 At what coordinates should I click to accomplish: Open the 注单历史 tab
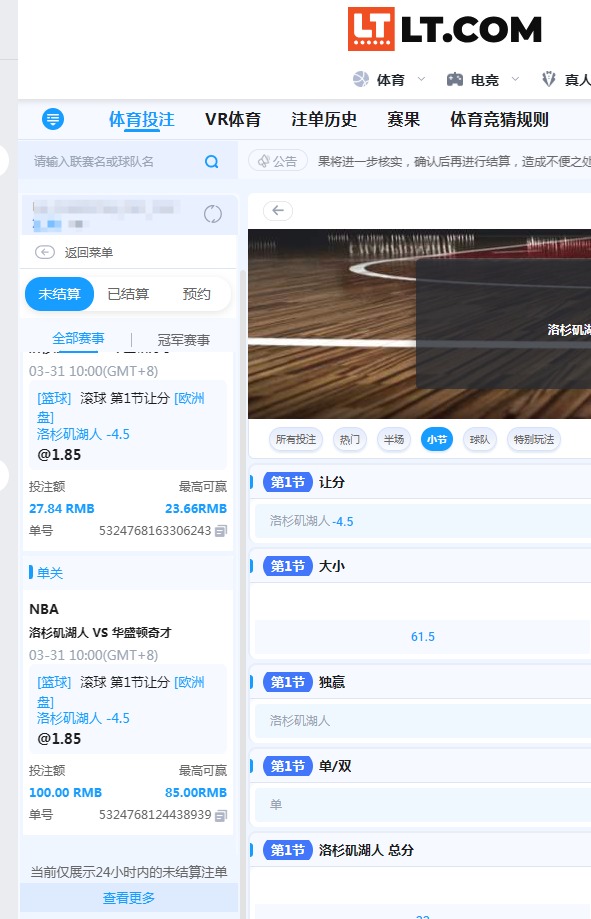324,120
